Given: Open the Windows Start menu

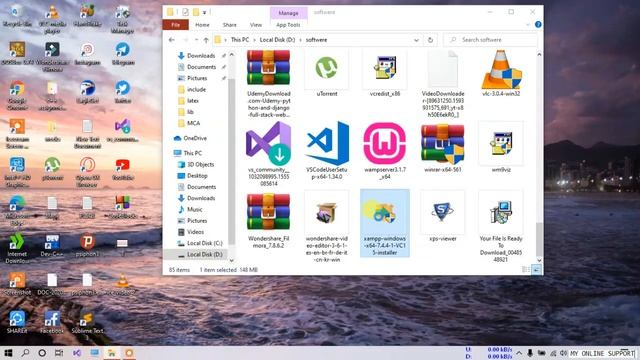Looking at the screenshot, I should click(8, 353).
